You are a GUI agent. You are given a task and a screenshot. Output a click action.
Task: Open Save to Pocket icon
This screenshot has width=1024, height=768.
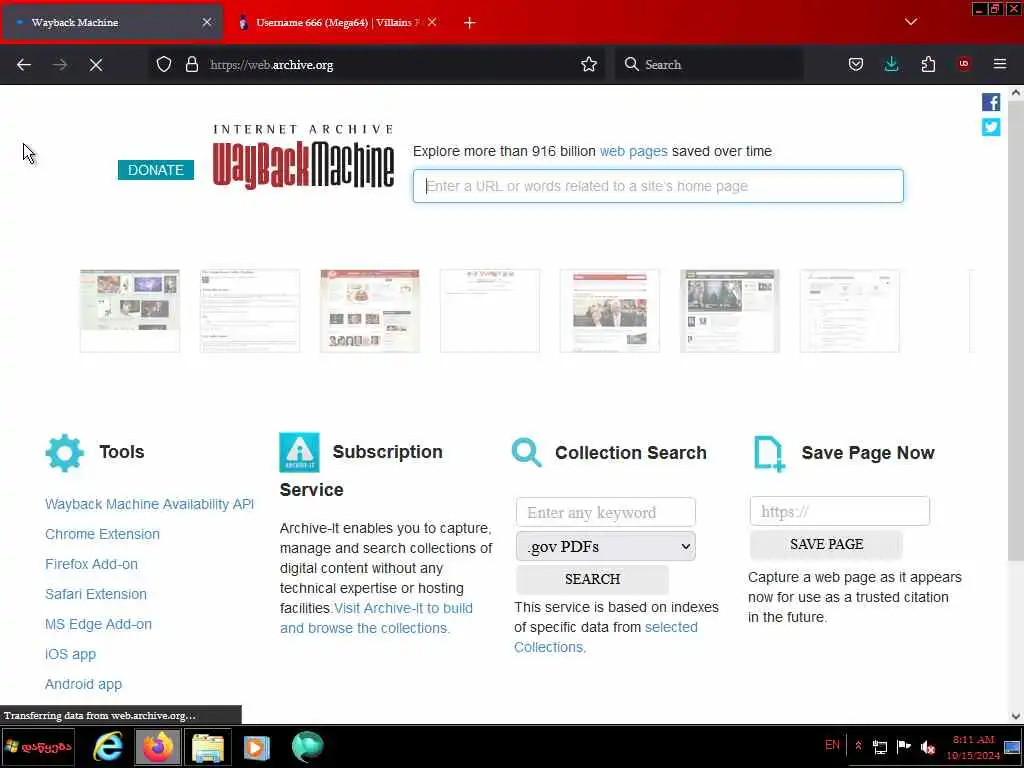pyautogui.click(x=856, y=64)
